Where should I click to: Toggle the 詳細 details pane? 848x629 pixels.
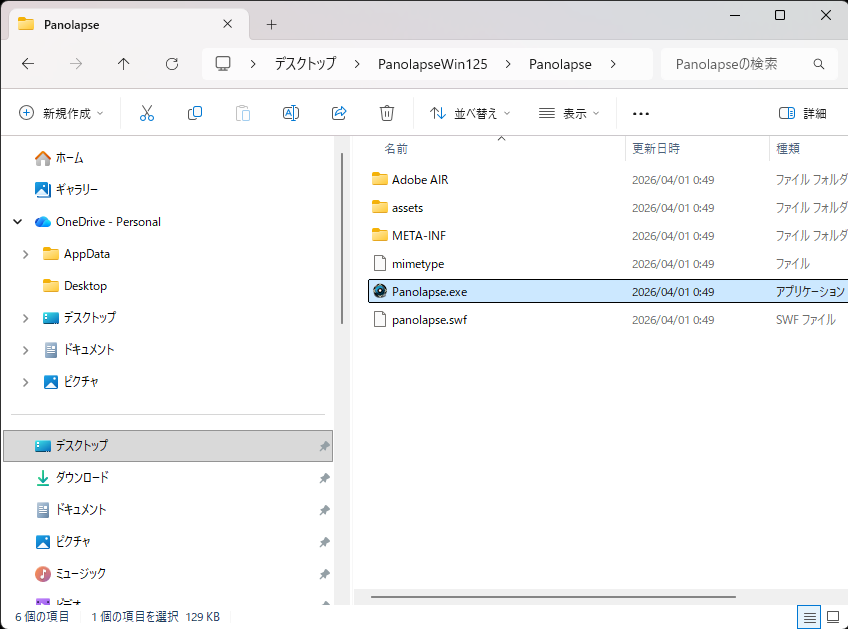(x=802, y=113)
